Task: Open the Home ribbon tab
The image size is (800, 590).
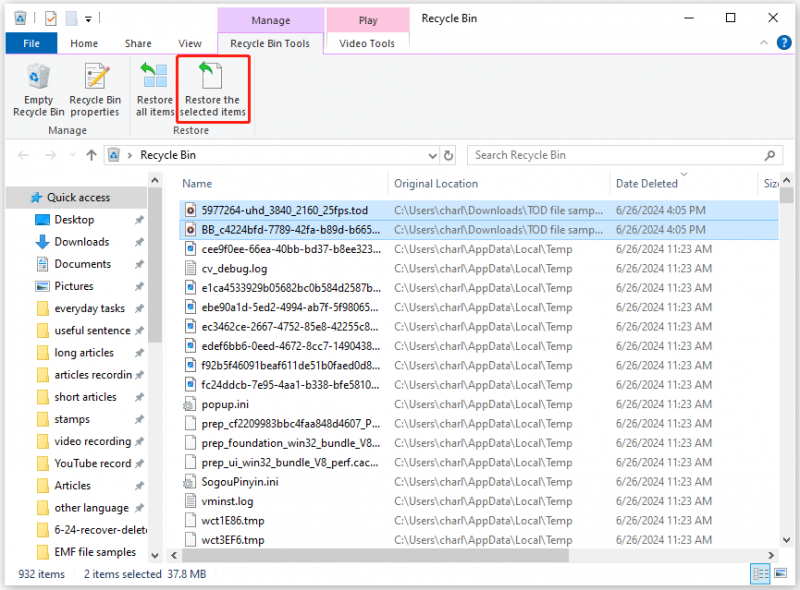Action: pyautogui.click(x=84, y=43)
